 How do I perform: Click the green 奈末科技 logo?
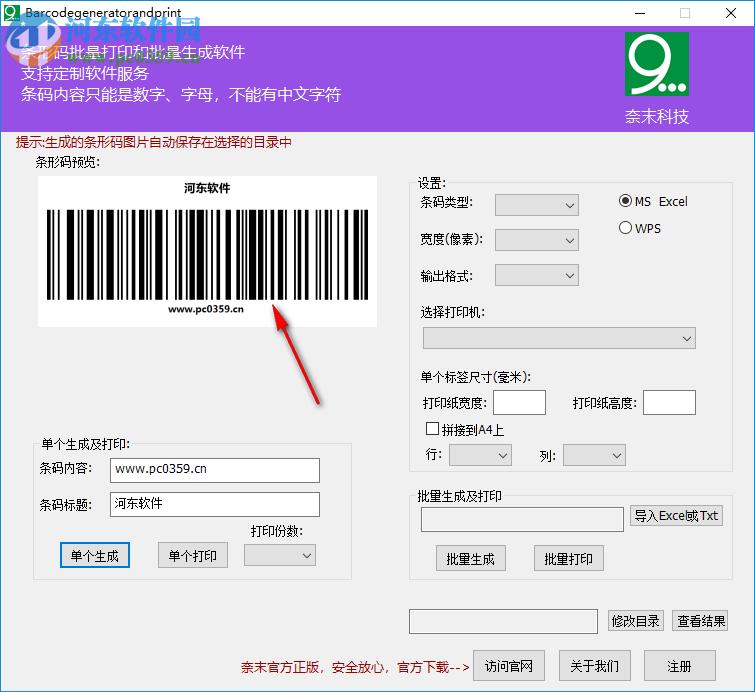pyautogui.click(x=657, y=64)
